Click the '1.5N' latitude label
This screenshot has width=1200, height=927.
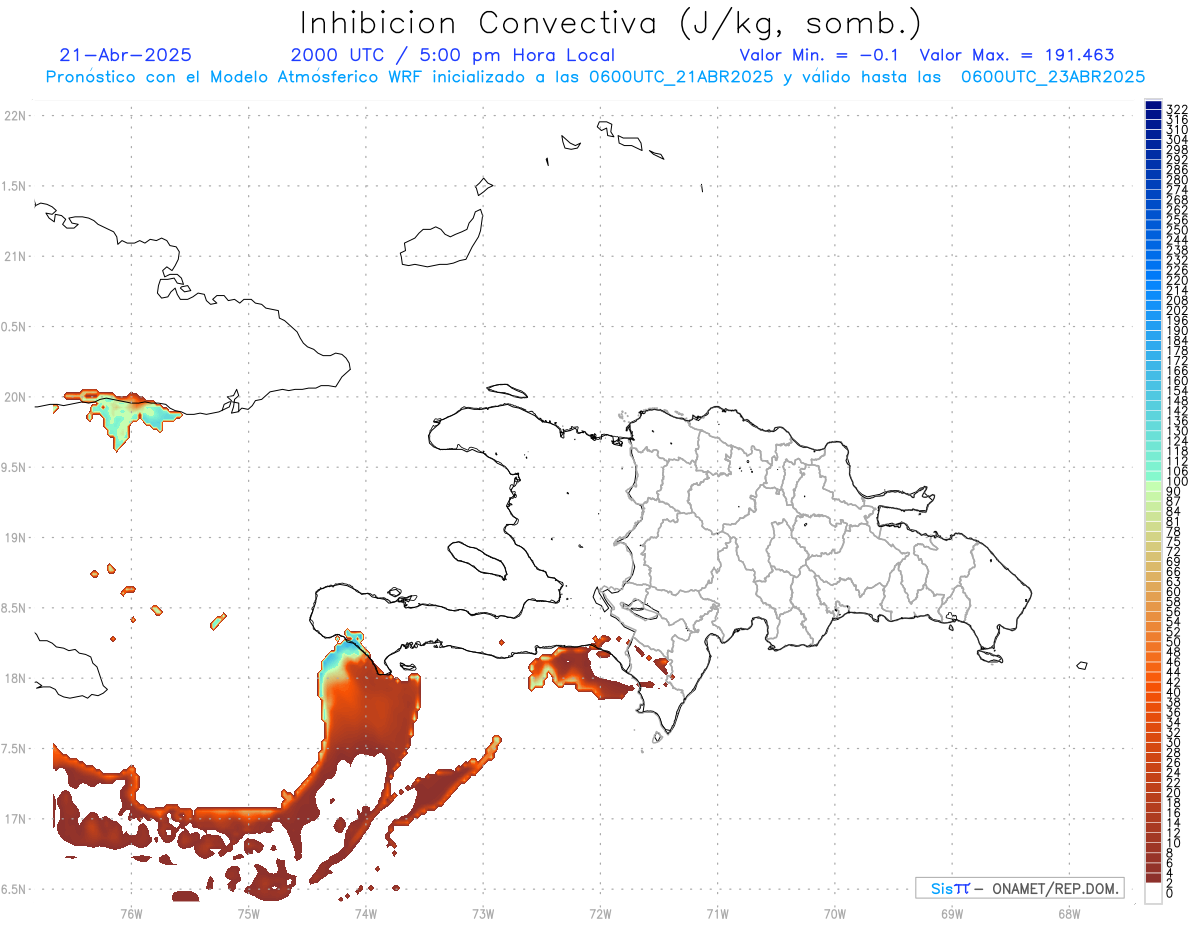coord(14,186)
